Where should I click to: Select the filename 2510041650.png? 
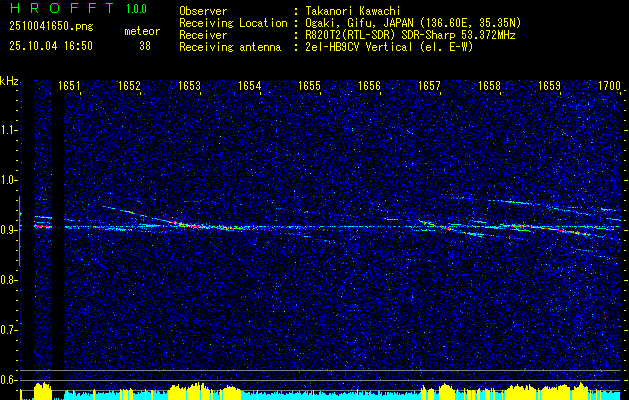[x=51, y=27]
